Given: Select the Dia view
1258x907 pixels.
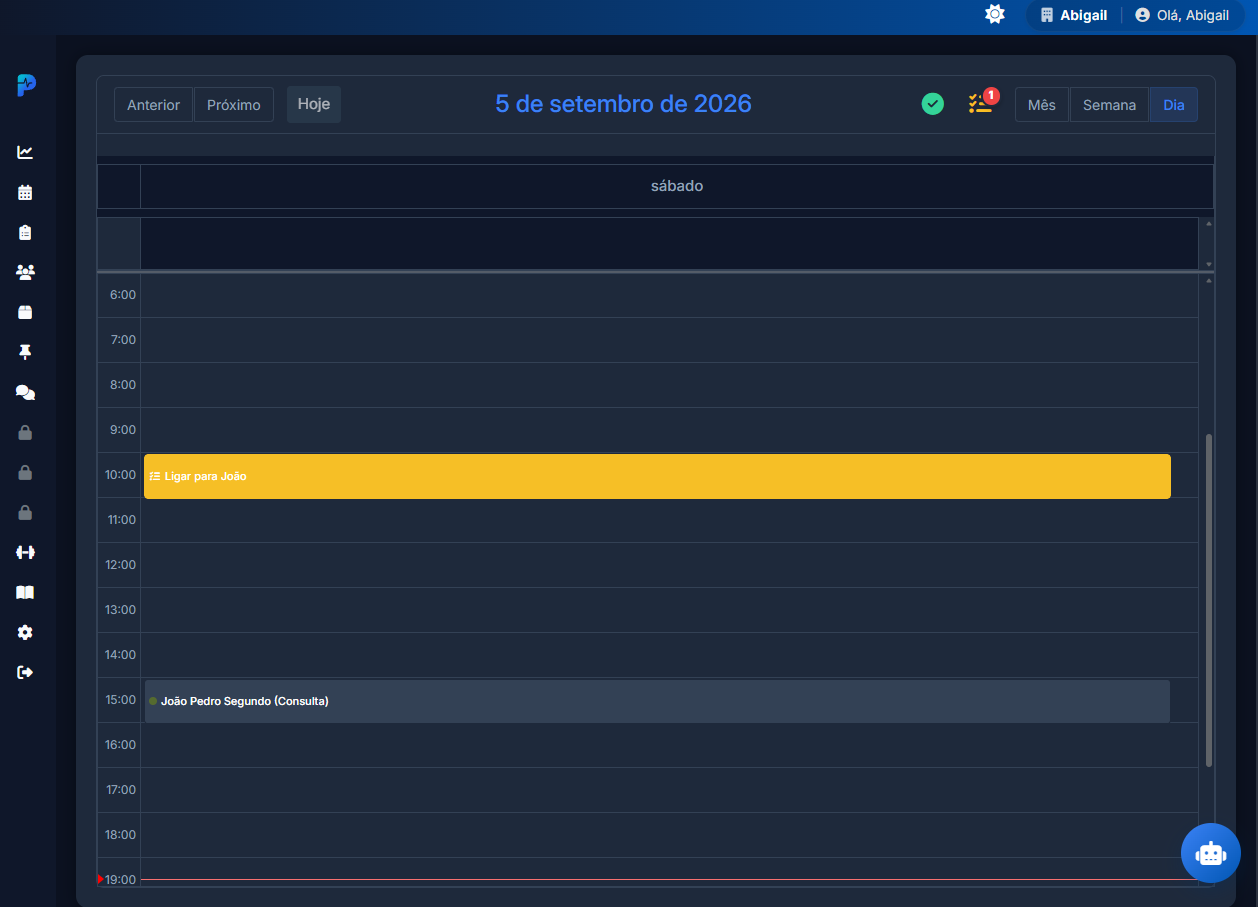Looking at the screenshot, I should (x=1174, y=105).
